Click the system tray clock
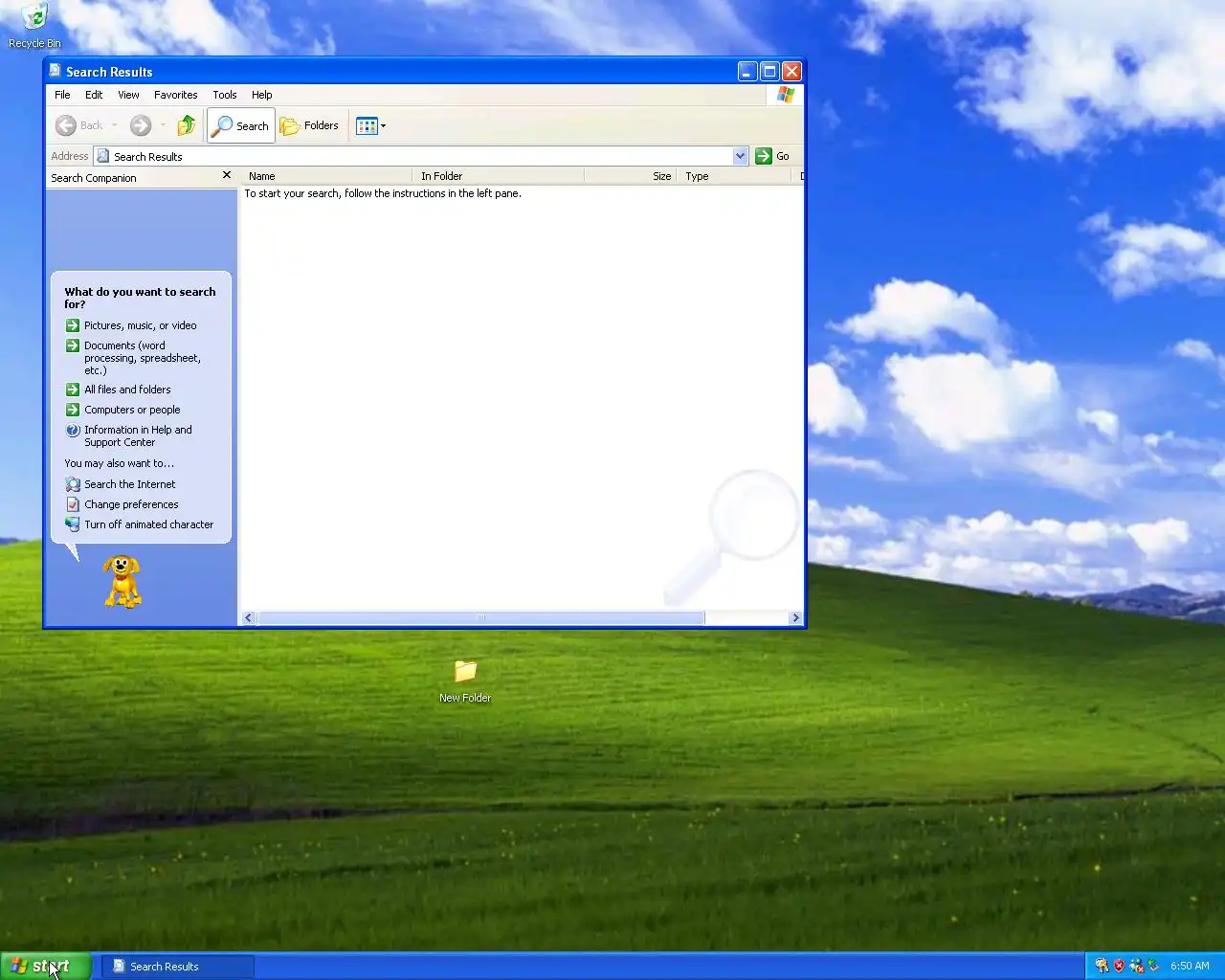The width and height of the screenshot is (1225, 980). [x=1190, y=967]
